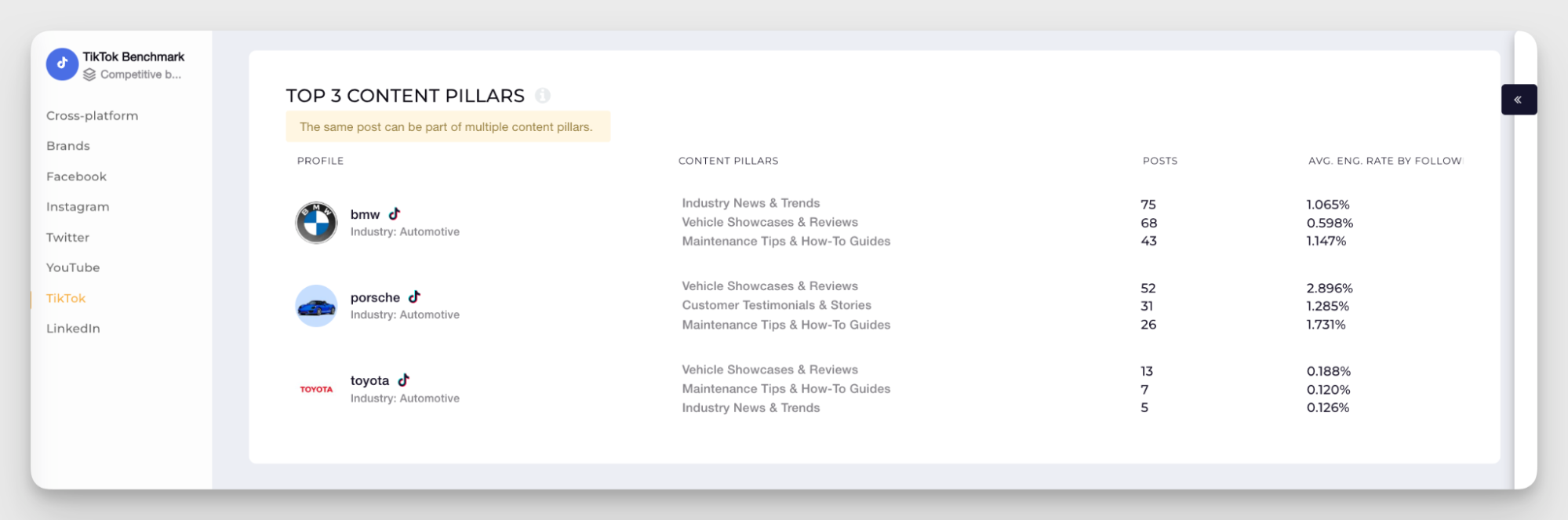This screenshot has height=520, width=1568.
Task: Open the Twitter section
Action: point(67,237)
